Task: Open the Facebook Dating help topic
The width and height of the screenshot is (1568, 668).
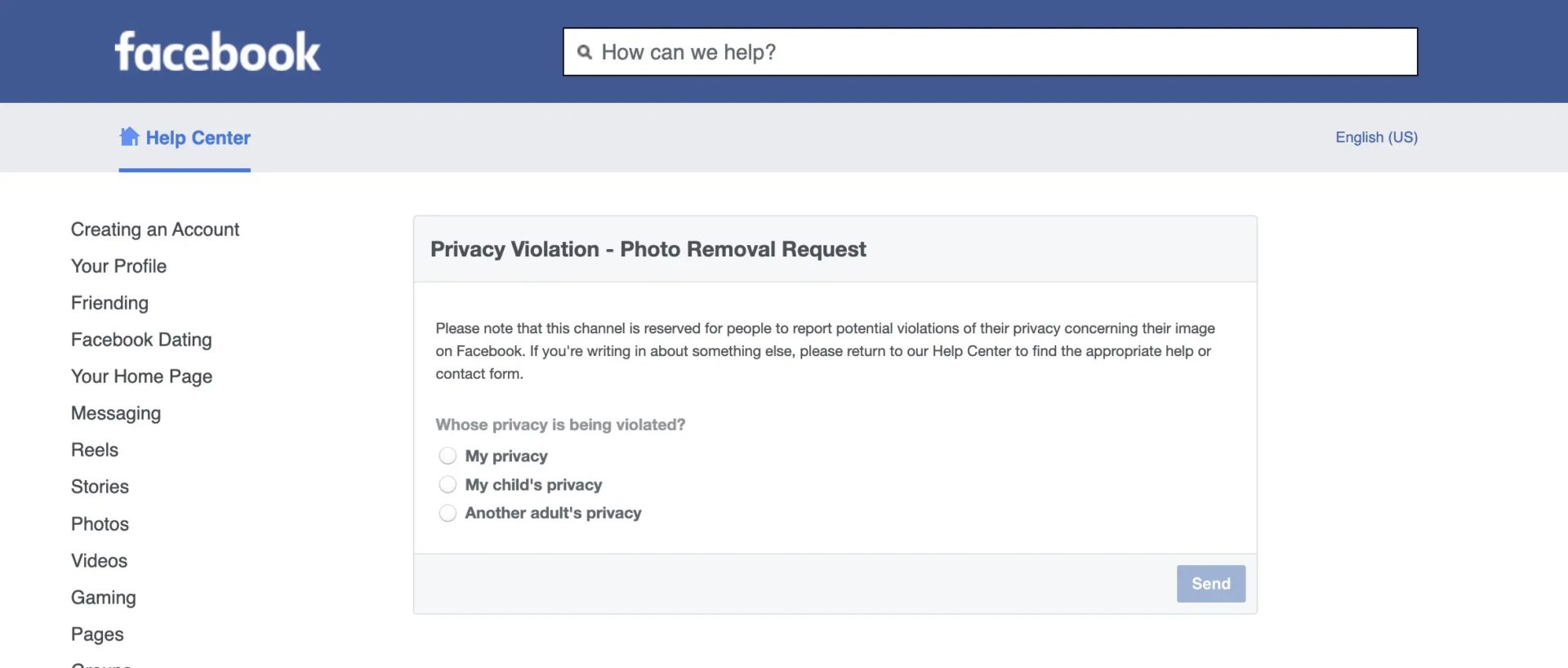Action: [x=140, y=340]
